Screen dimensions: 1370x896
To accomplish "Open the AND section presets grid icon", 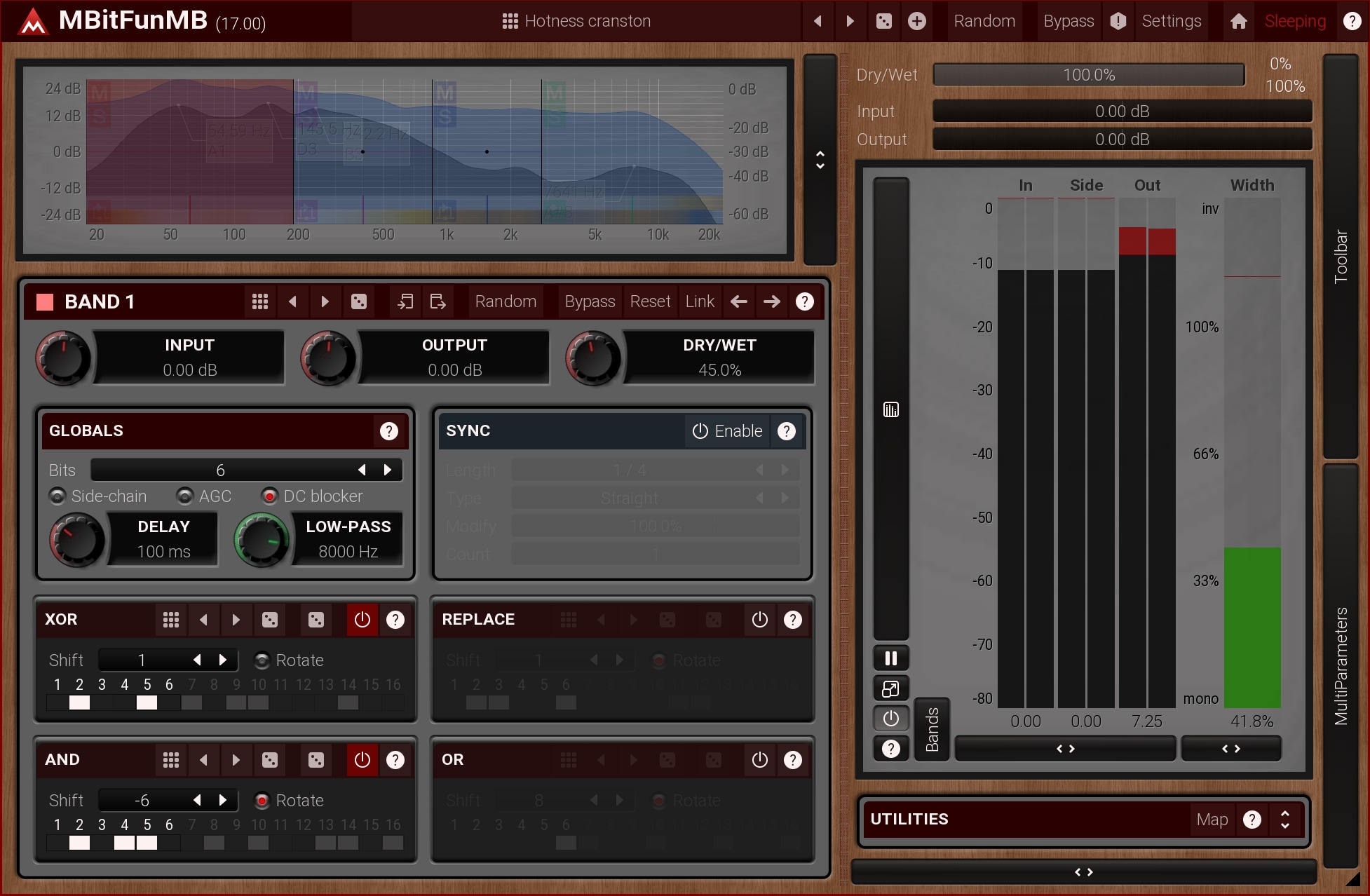I will pos(171,760).
